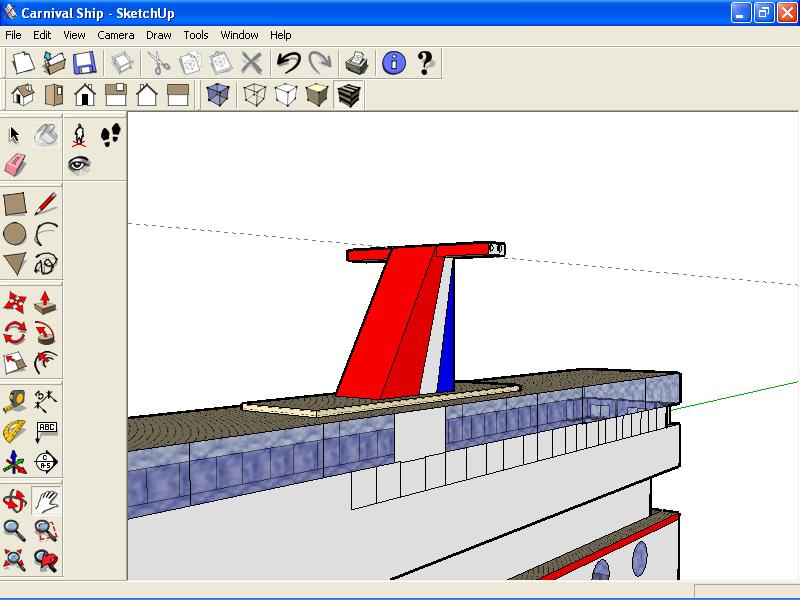
Task: Enable Shaded display mode
Action: tap(317, 95)
